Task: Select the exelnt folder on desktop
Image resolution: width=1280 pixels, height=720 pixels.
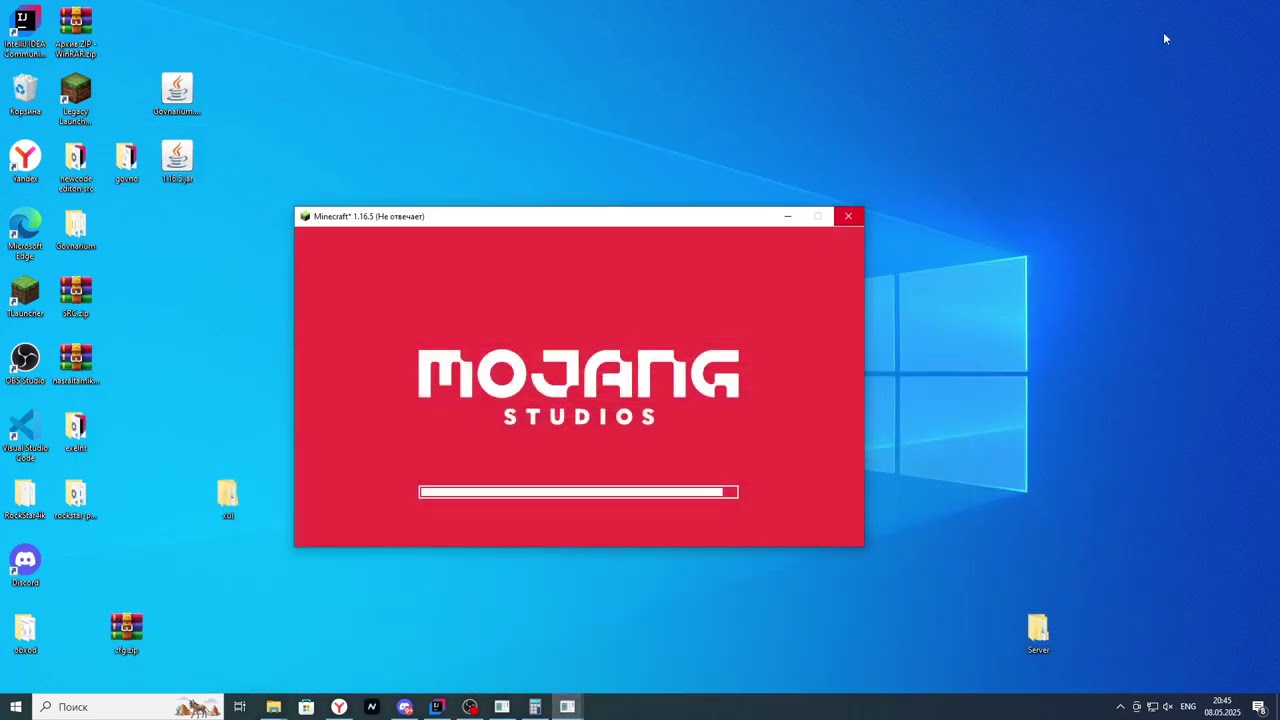Action: [76, 431]
